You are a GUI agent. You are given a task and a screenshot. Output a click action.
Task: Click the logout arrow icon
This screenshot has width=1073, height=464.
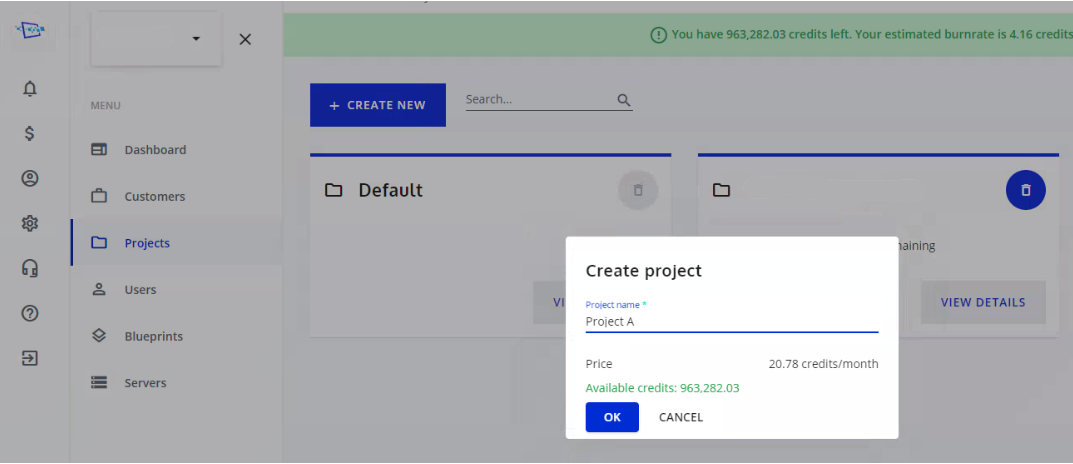[30, 358]
